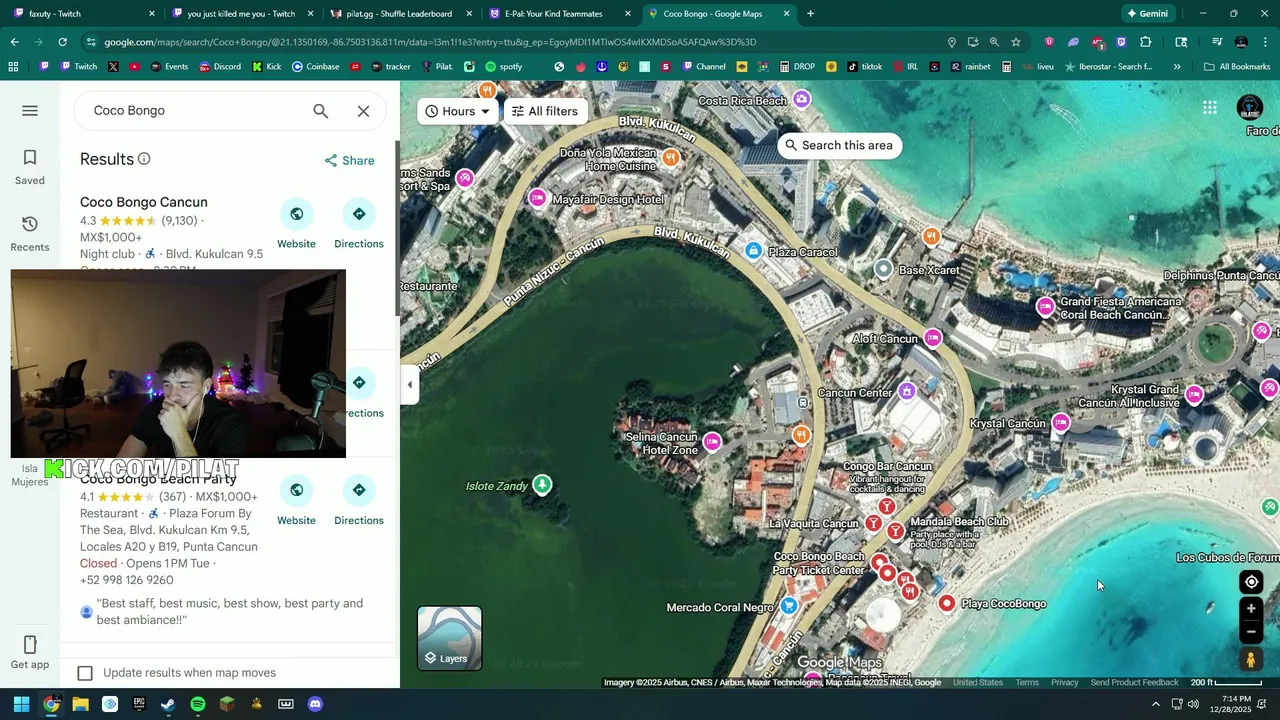Select Costa Rica Beach pin
Viewport: 1280px width, 720px height.
(x=801, y=100)
